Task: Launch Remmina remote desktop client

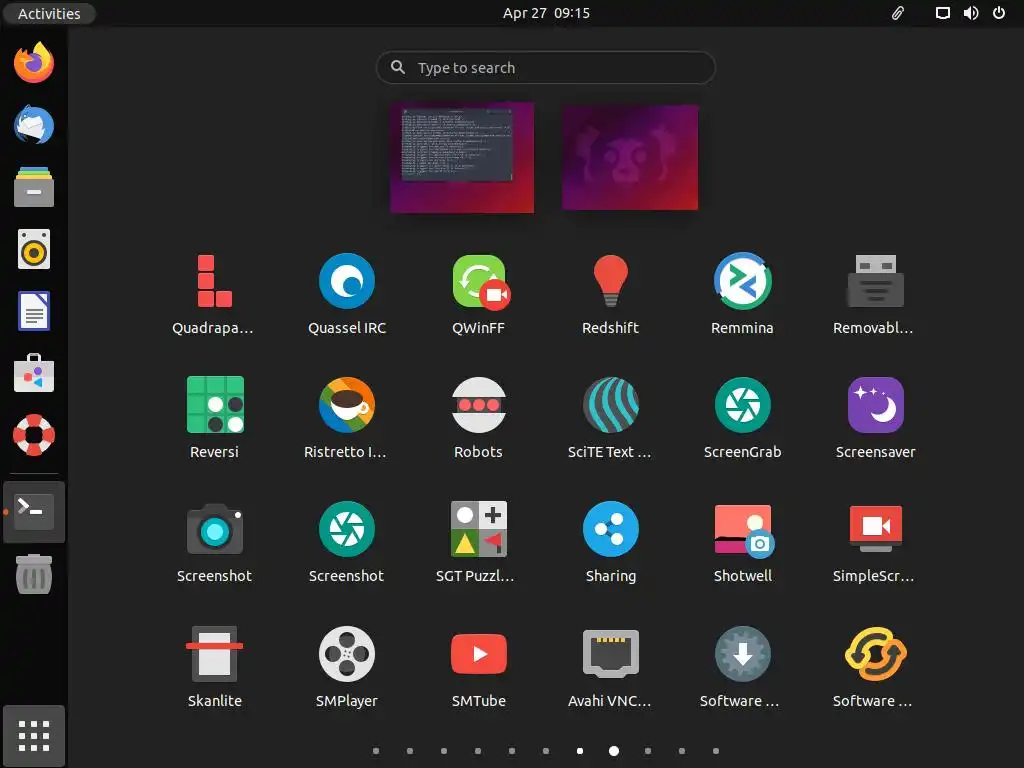Action: pyautogui.click(x=743, y=295)
